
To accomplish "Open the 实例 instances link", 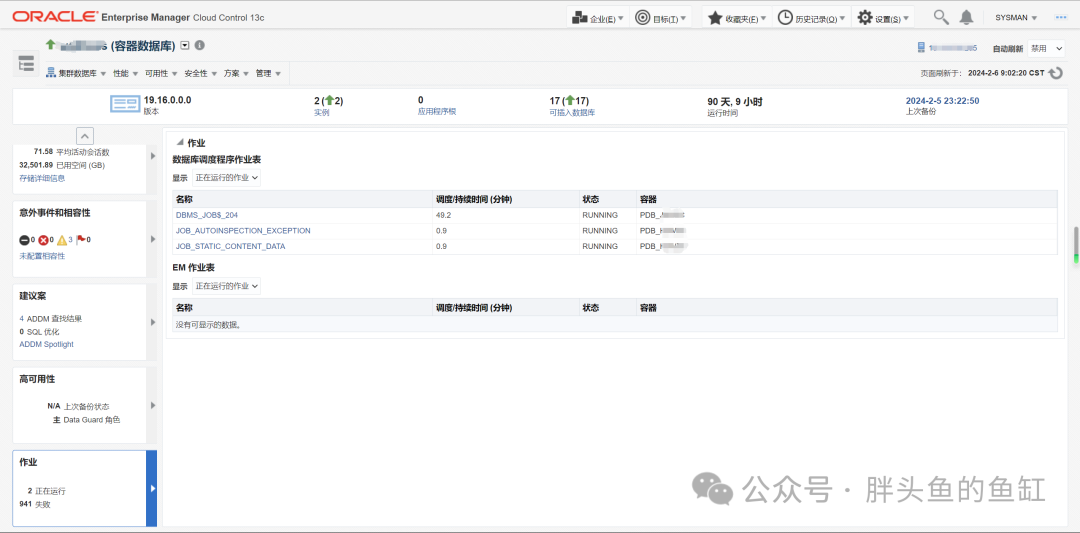I will click(x=322, y=112).
